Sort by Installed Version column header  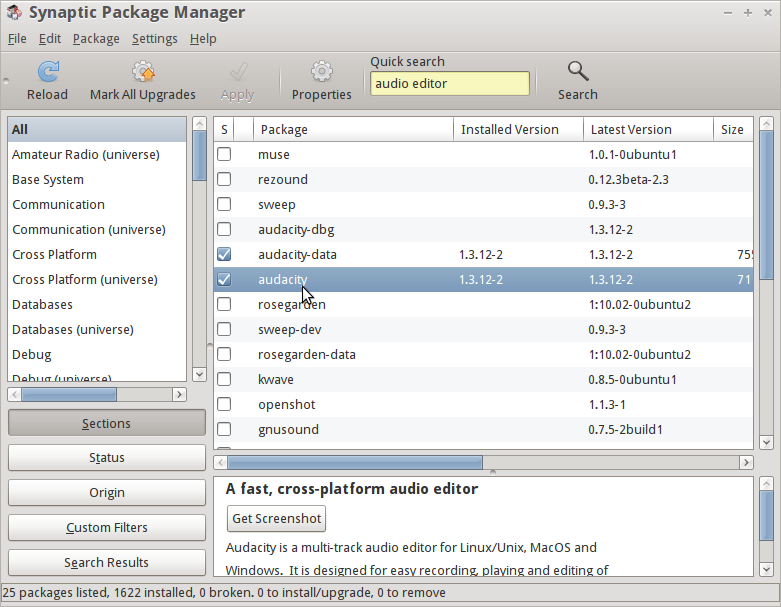(x=518, y=129)
